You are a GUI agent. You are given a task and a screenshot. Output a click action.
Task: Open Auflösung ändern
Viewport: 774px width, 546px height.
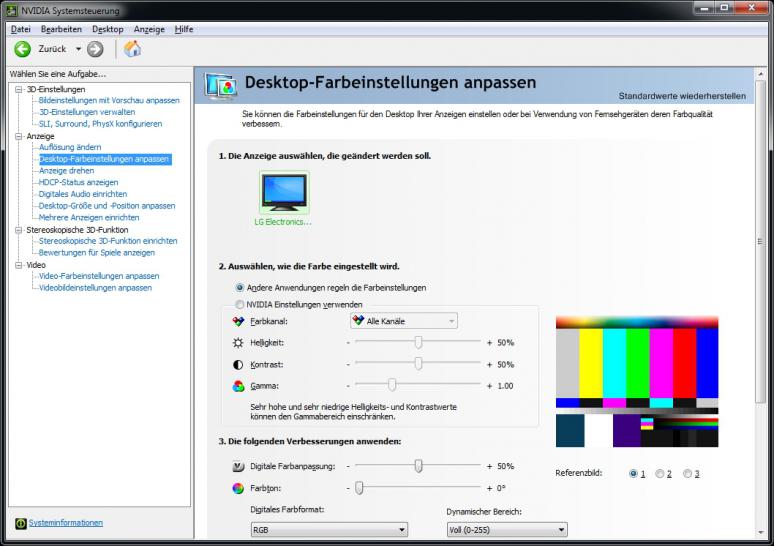click(x=70, y=147)
